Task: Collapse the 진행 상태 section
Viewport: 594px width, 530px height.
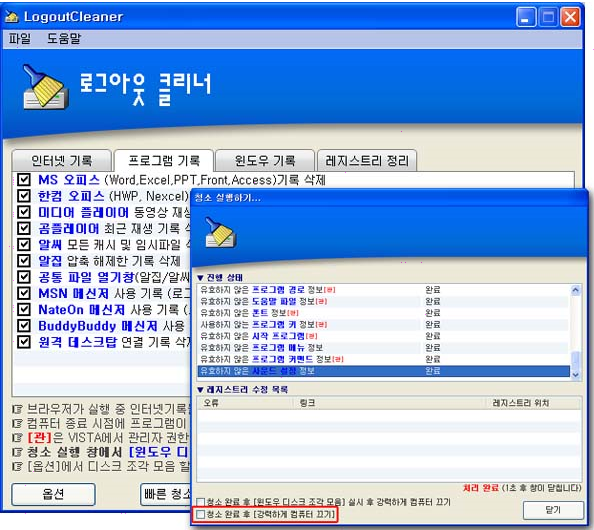Action: [200, 278]
